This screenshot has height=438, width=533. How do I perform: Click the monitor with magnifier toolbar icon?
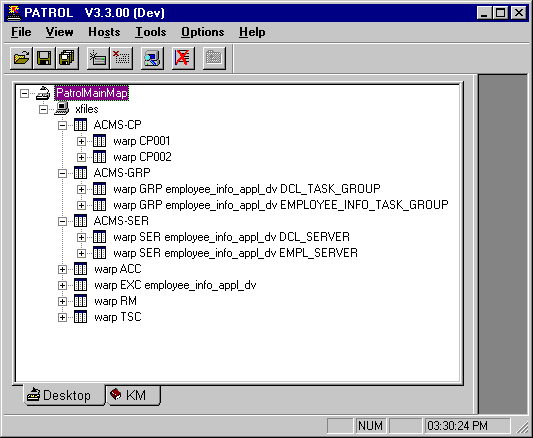tap(152, 58)
